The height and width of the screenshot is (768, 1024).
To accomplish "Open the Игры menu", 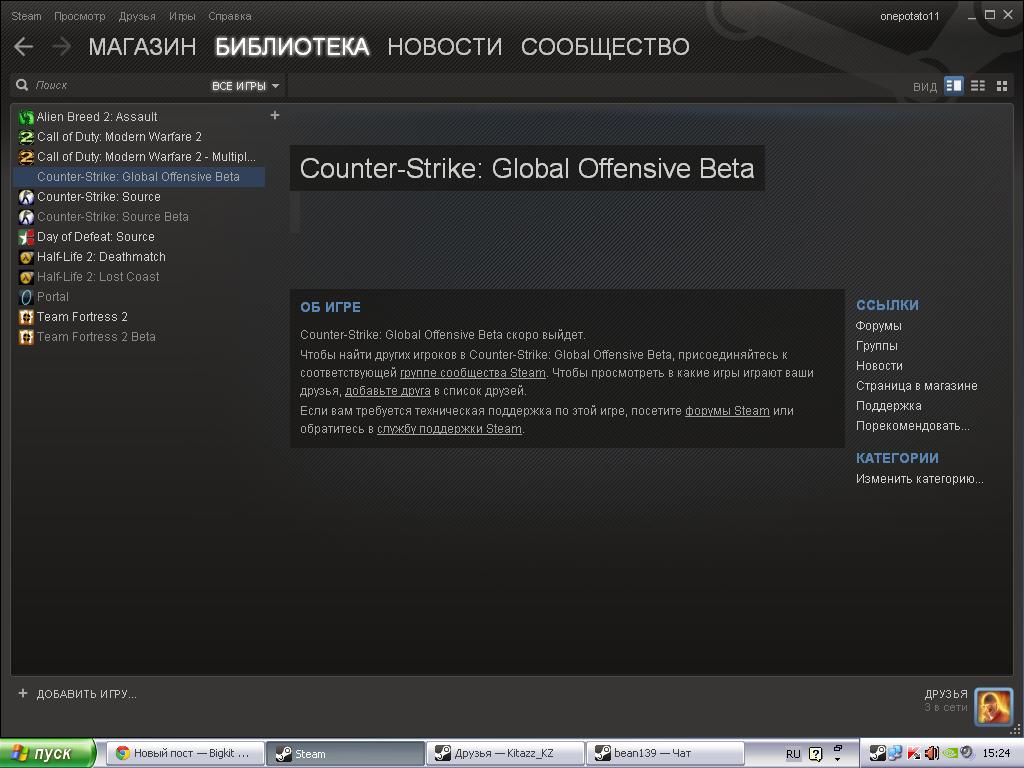I will 182,16.
